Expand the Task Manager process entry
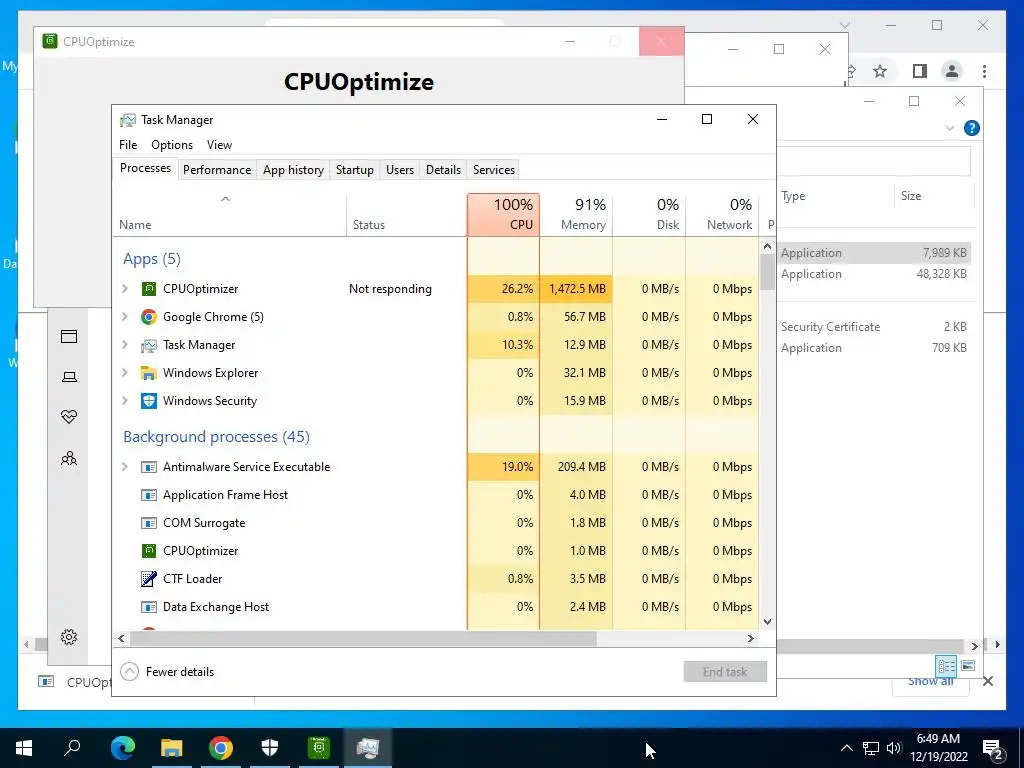The width and height of the screenshot is (1024, 768). click(x=125, y=345)
